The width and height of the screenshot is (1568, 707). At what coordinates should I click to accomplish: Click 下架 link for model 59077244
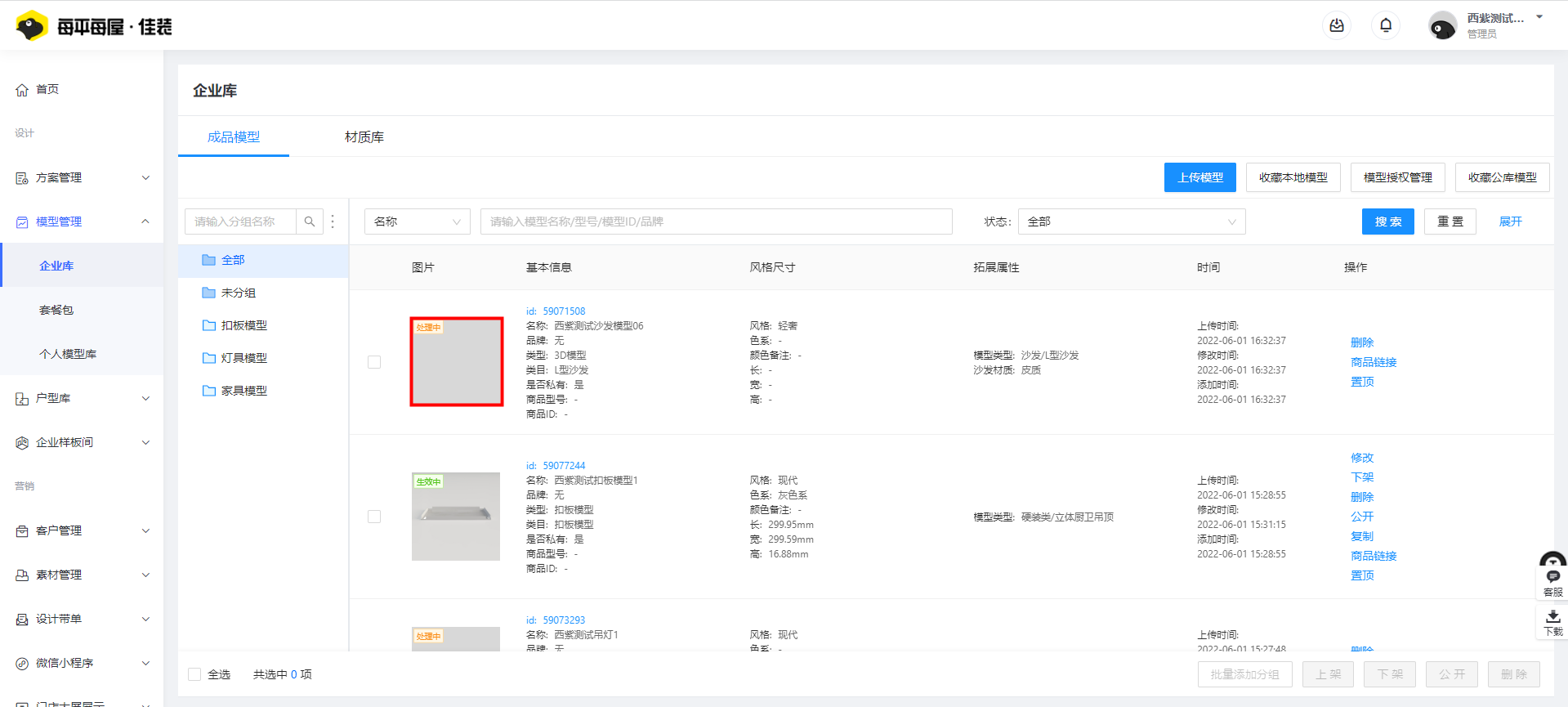pyautogui.click(x=1362, y=477)
